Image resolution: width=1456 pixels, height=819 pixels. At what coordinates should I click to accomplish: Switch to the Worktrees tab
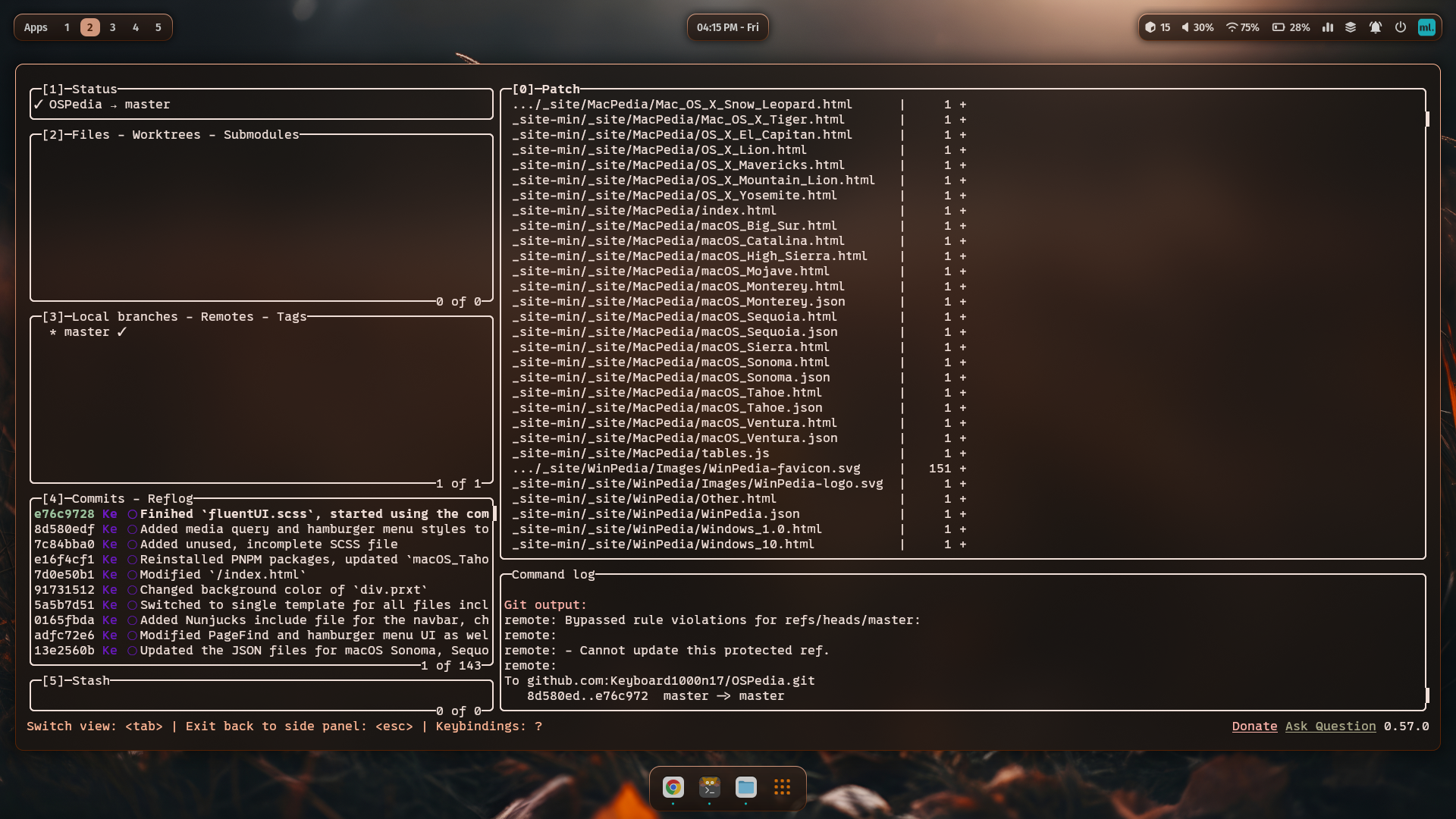[166, 135]
